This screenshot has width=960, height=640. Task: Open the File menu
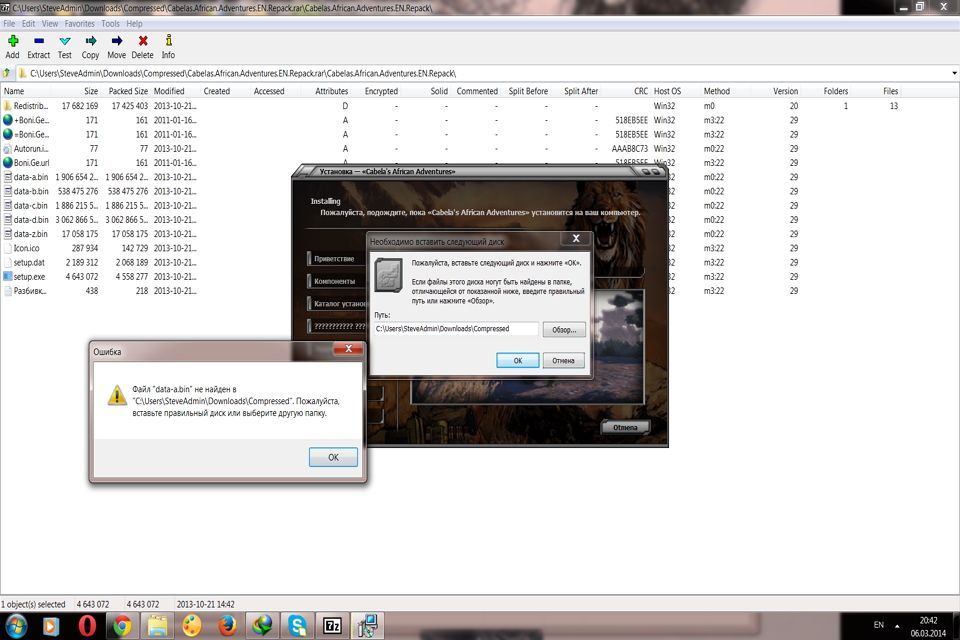9,24
